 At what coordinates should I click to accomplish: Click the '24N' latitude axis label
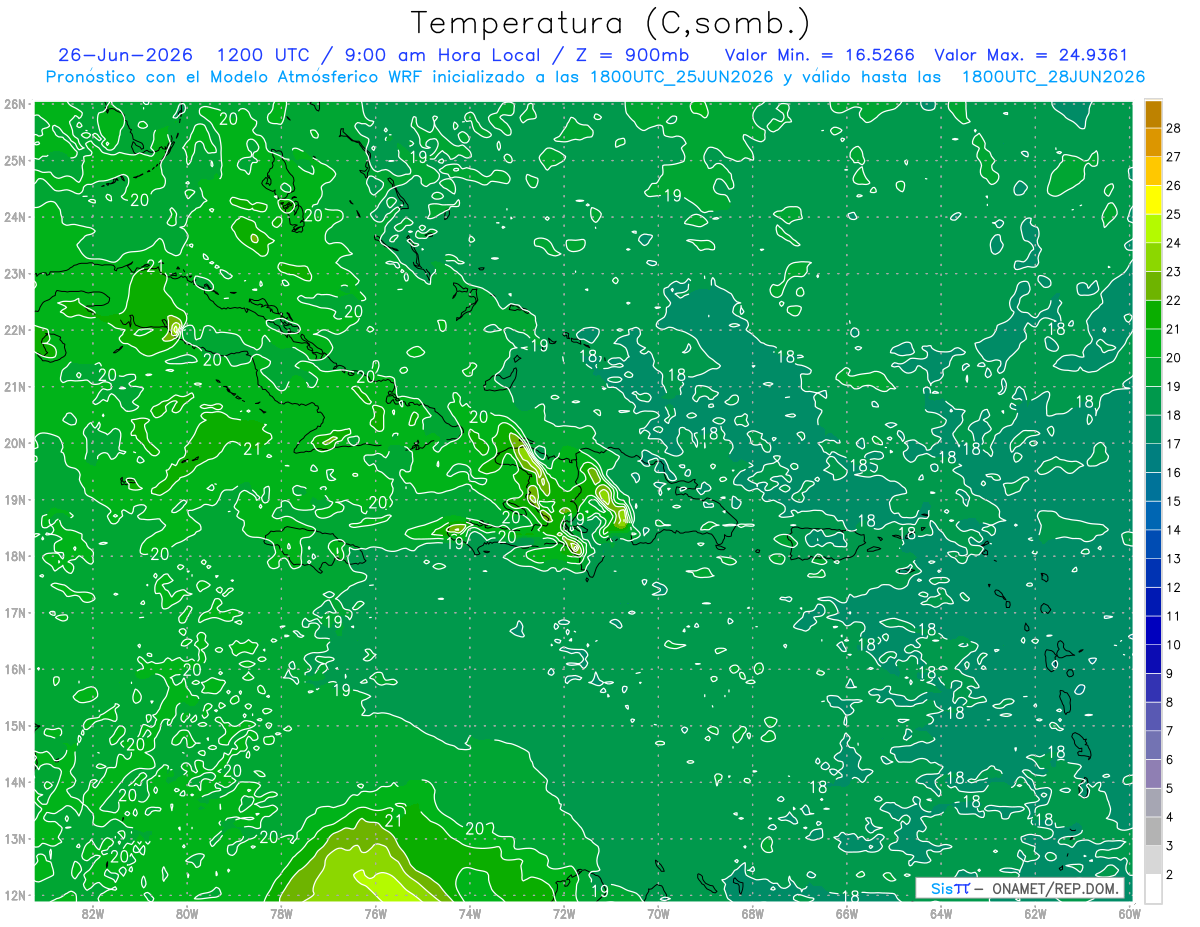[x=14, y=217]
